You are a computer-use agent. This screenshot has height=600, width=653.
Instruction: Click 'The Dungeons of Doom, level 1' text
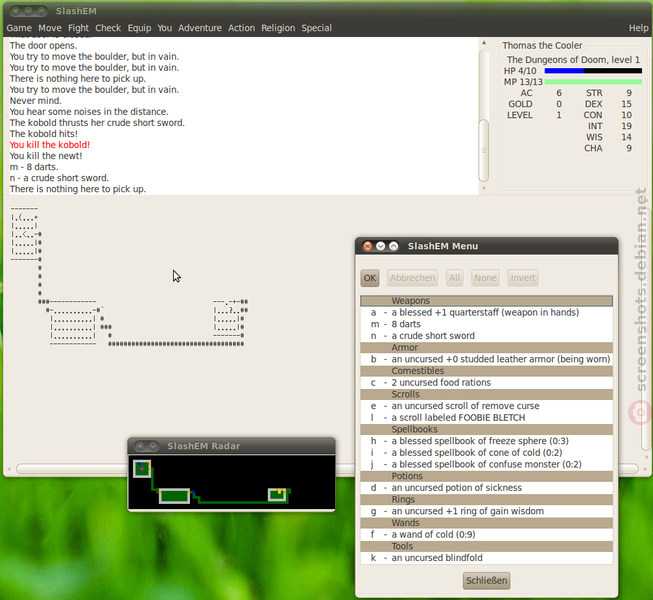point(573,60)
